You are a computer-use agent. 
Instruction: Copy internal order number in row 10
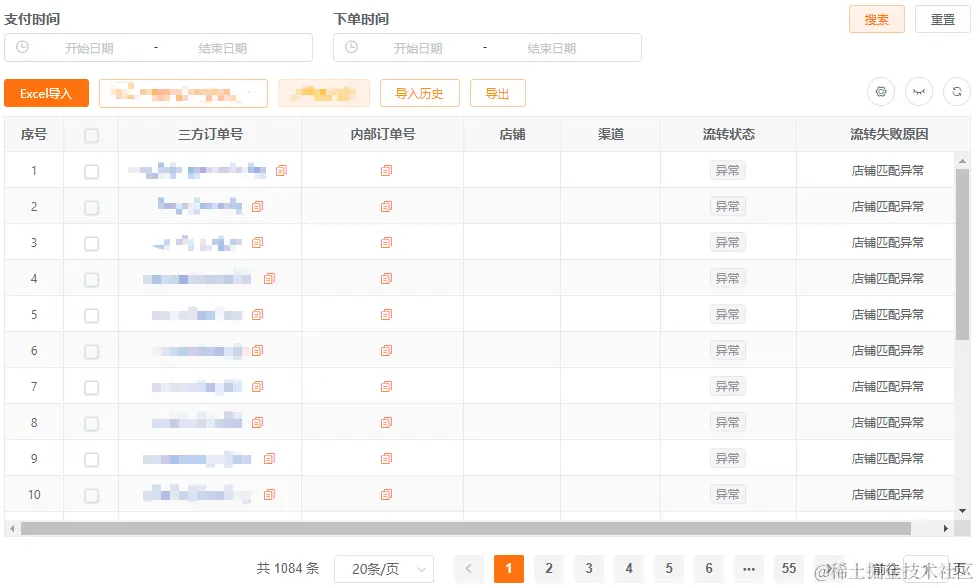tap(386, 495)
